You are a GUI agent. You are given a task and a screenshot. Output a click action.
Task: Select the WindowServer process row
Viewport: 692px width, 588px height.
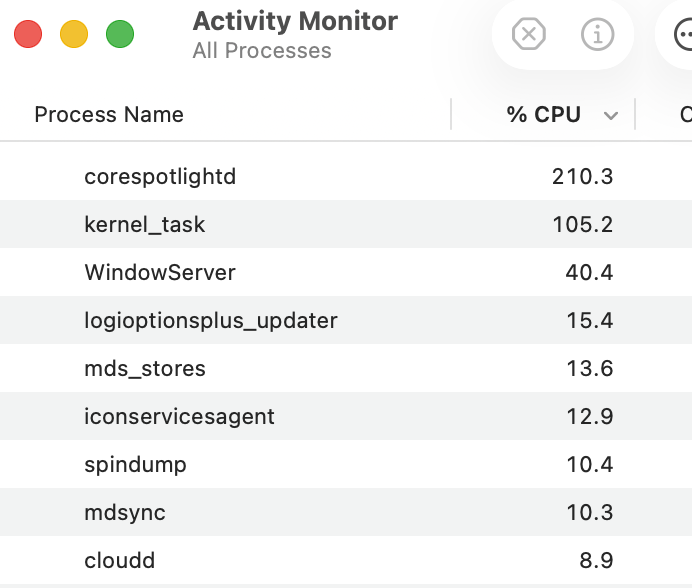point(160,273)
